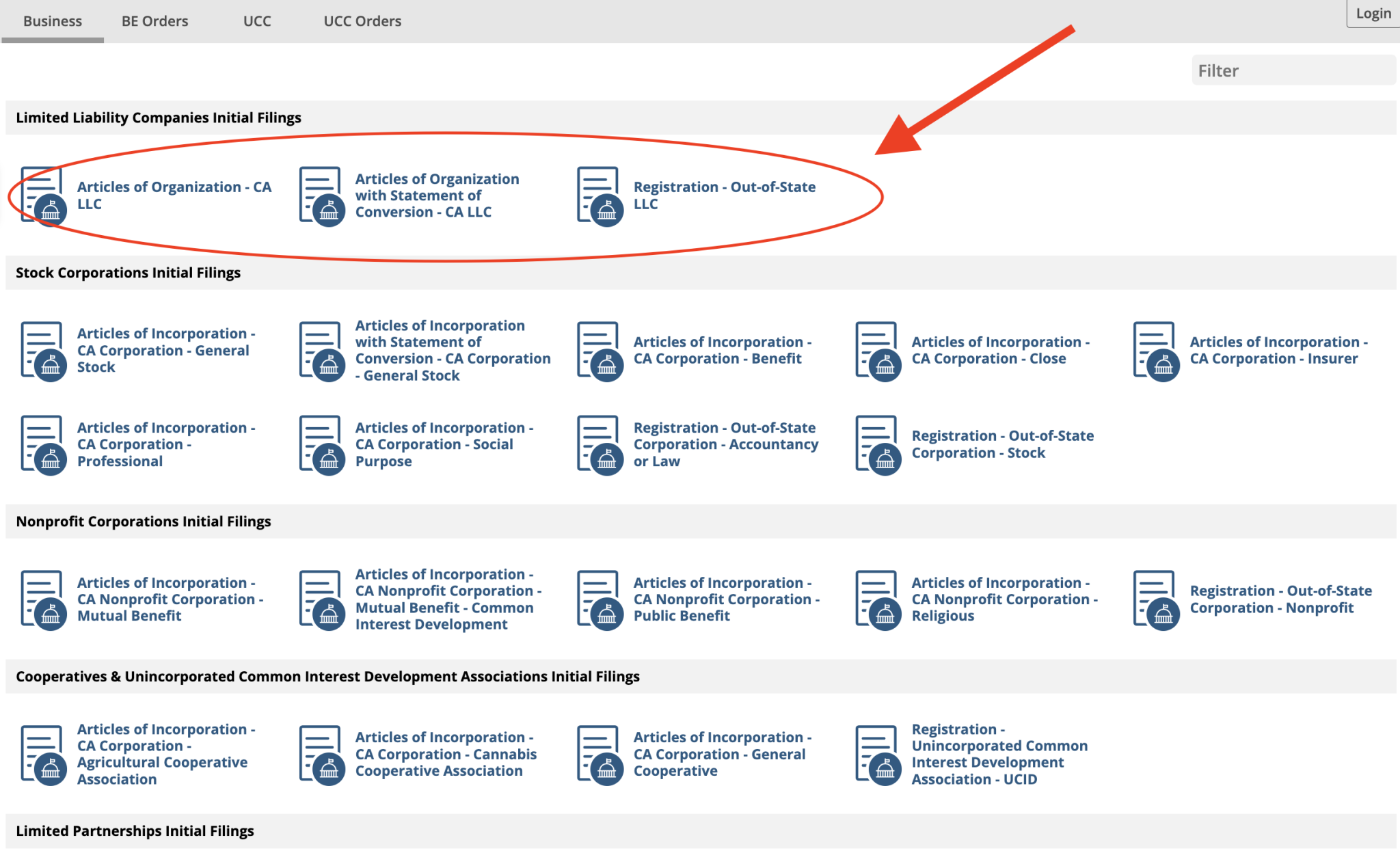The image size is (1400, 853).
Task: Open Articles of Incorporation - CA Corporation - Benefit link
Action: (x=722, y=350)
